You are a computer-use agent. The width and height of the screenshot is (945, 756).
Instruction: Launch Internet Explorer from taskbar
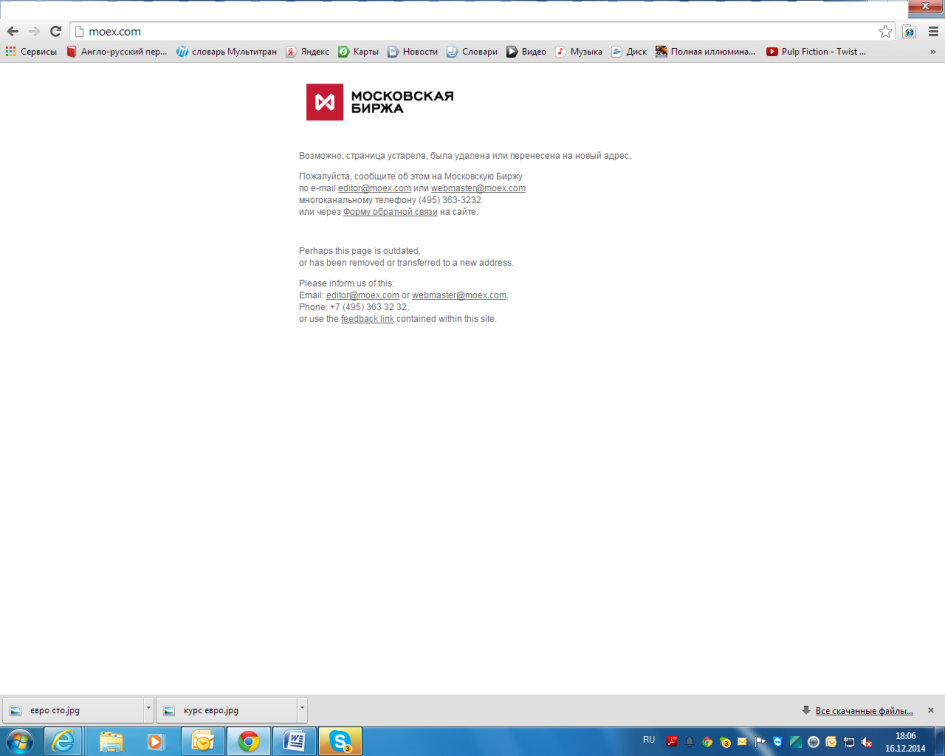pyautogui.click(x=63, y=742)
